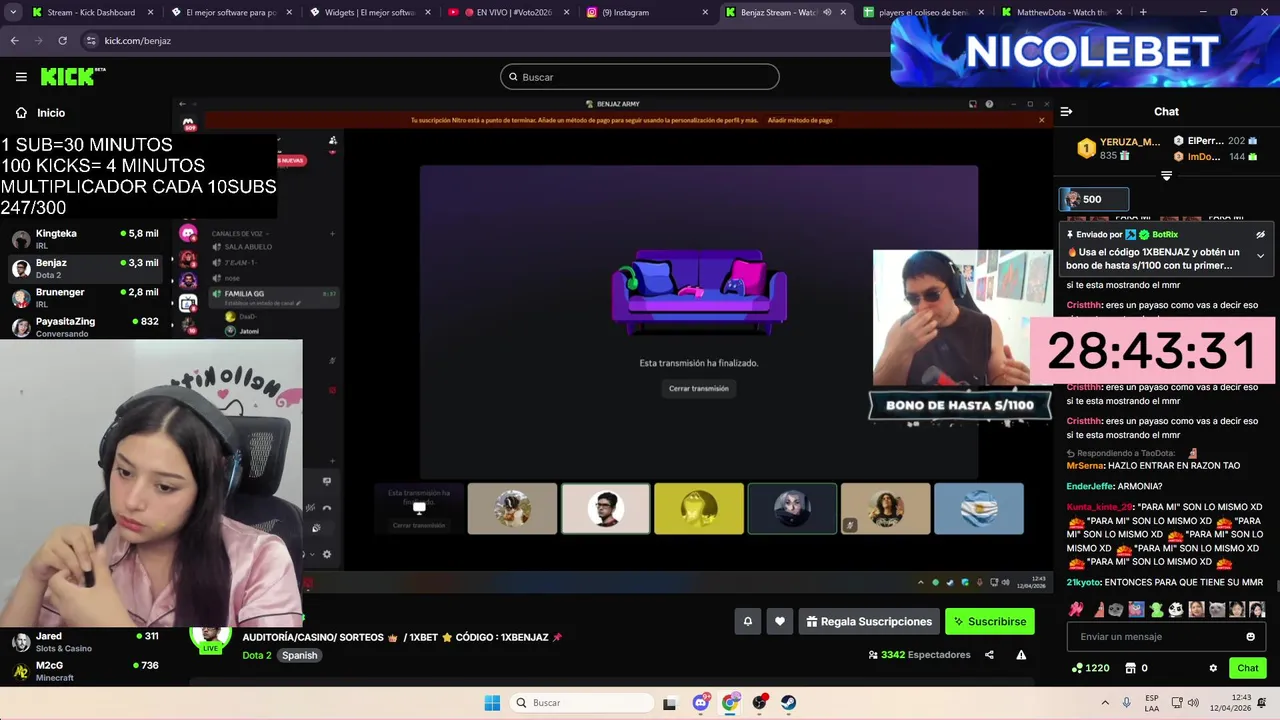Switch to Instagram browser tab
Screen dimensions: 1280x720
[645, 12]
